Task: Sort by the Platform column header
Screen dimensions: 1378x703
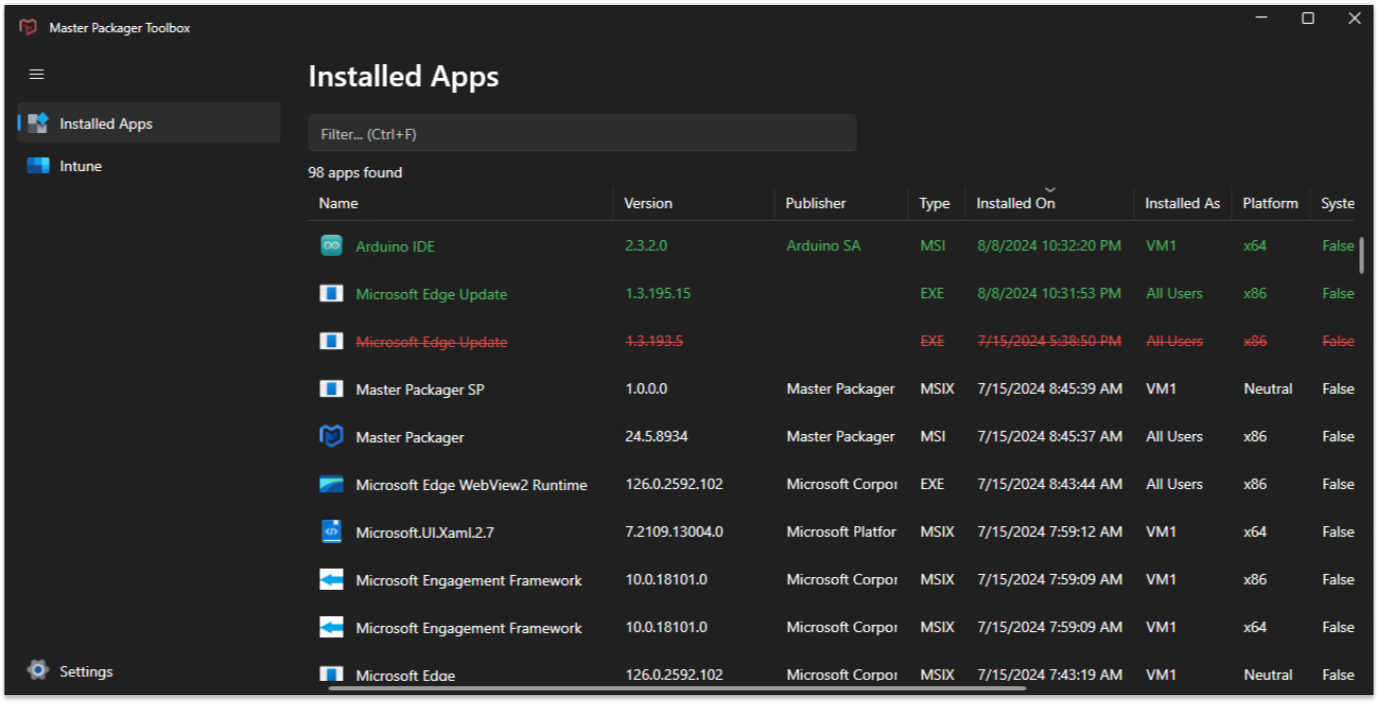Action: tap(1270, 203)
